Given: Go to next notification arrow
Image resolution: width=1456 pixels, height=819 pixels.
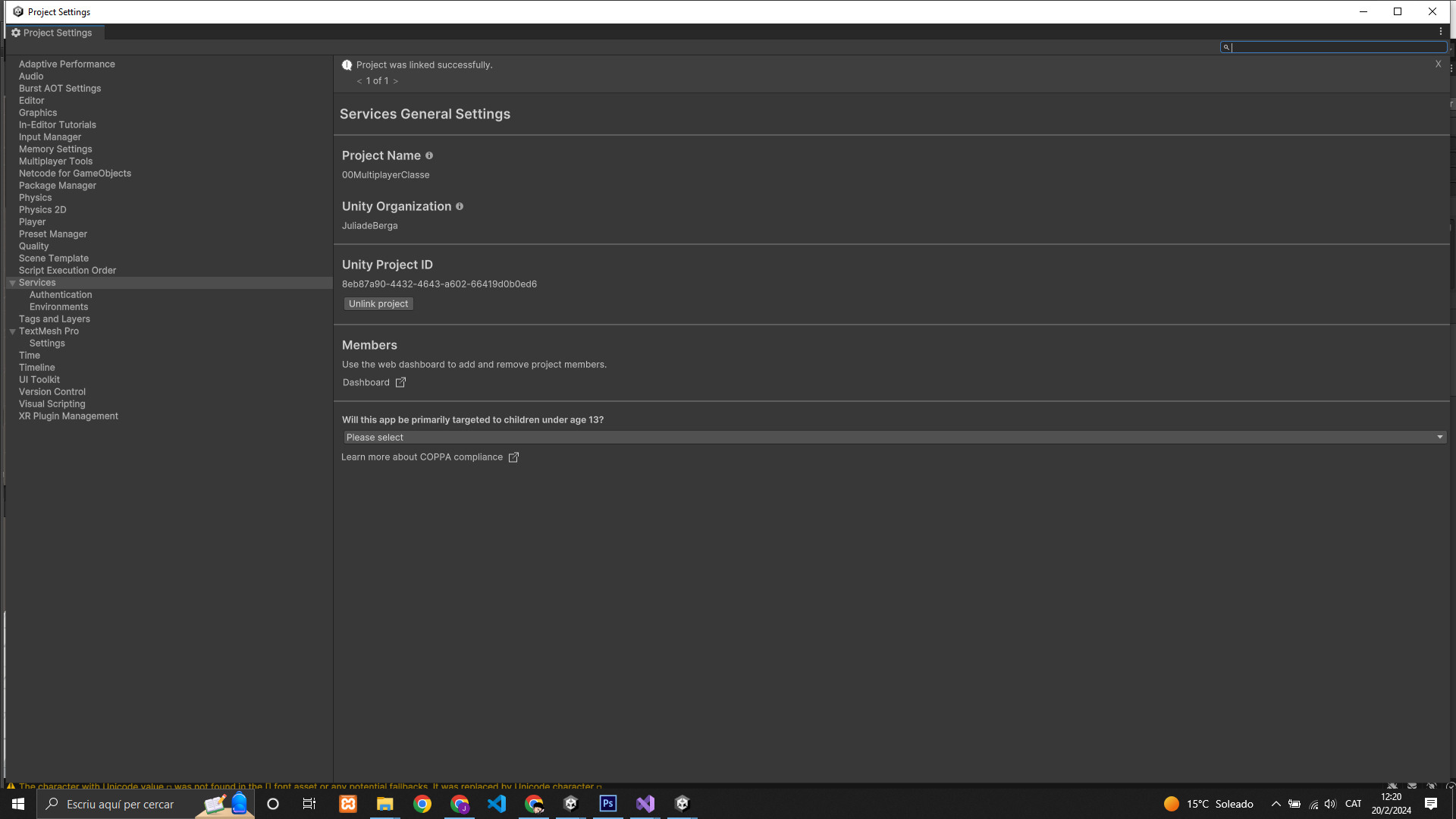Looking at the screenshot, I should [x=396, y=81].
